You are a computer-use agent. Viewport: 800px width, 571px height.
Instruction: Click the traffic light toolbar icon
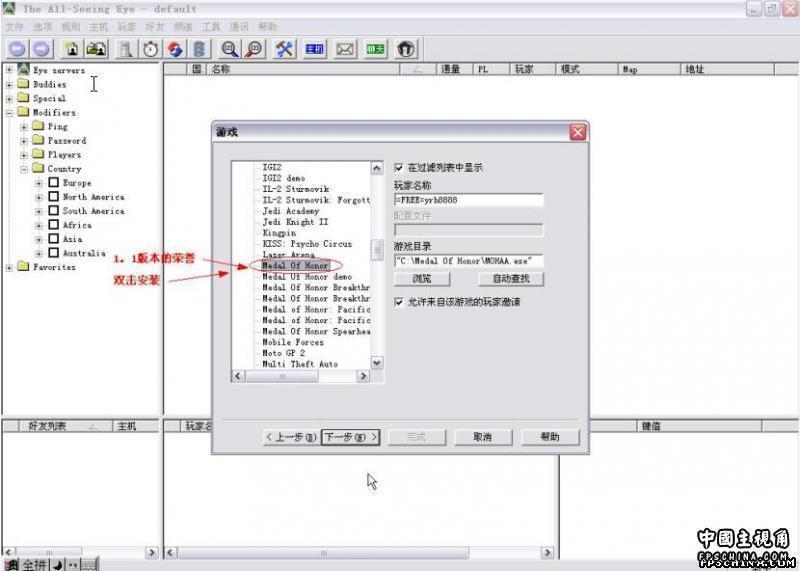pyautogui.click(x=199, y=49)
